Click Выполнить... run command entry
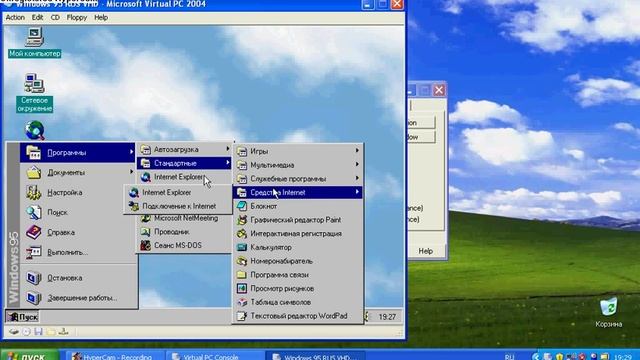Viewport: 640px width, 360px height. pos(78,253)
